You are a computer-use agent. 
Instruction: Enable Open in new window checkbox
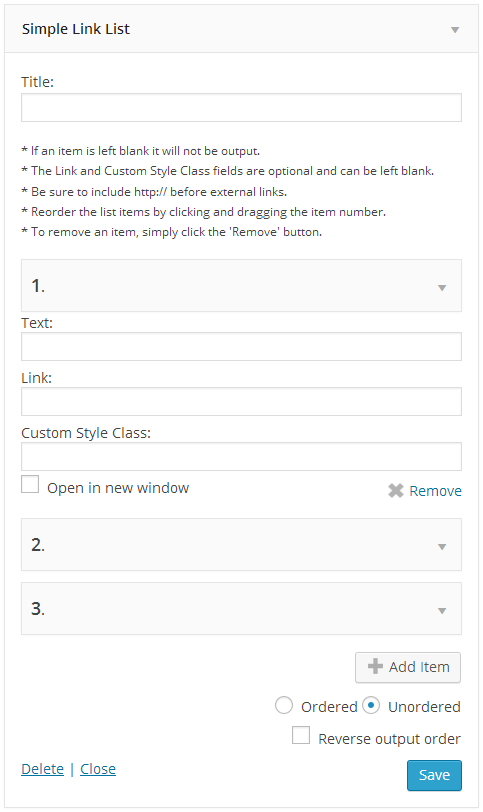(x=30, y=484)
